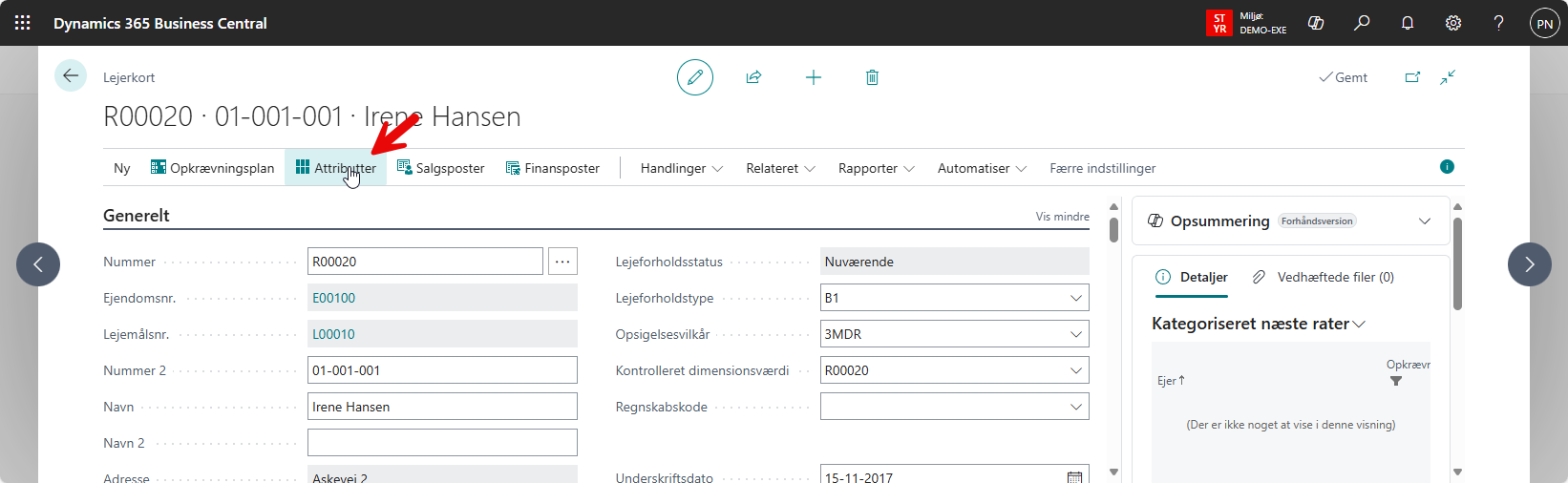Click Gemt saved indicator
The width and height of the screenshot is (1568, 483).
[x=1344, y=77]
